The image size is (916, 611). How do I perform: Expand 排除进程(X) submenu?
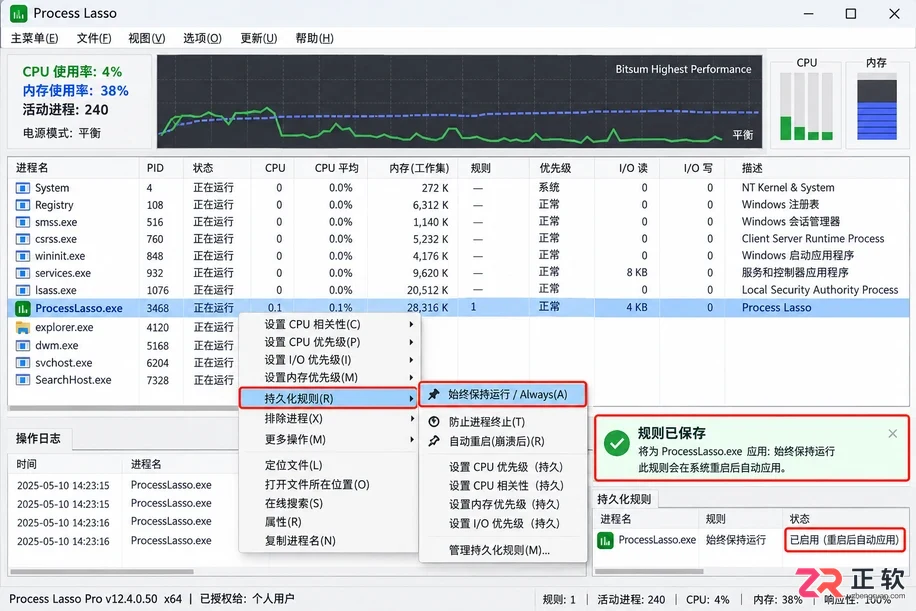click(x=411, y=419)
